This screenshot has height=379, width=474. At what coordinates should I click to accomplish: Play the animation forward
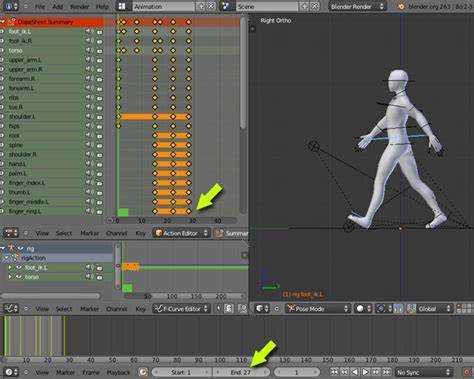coord(365,372)
